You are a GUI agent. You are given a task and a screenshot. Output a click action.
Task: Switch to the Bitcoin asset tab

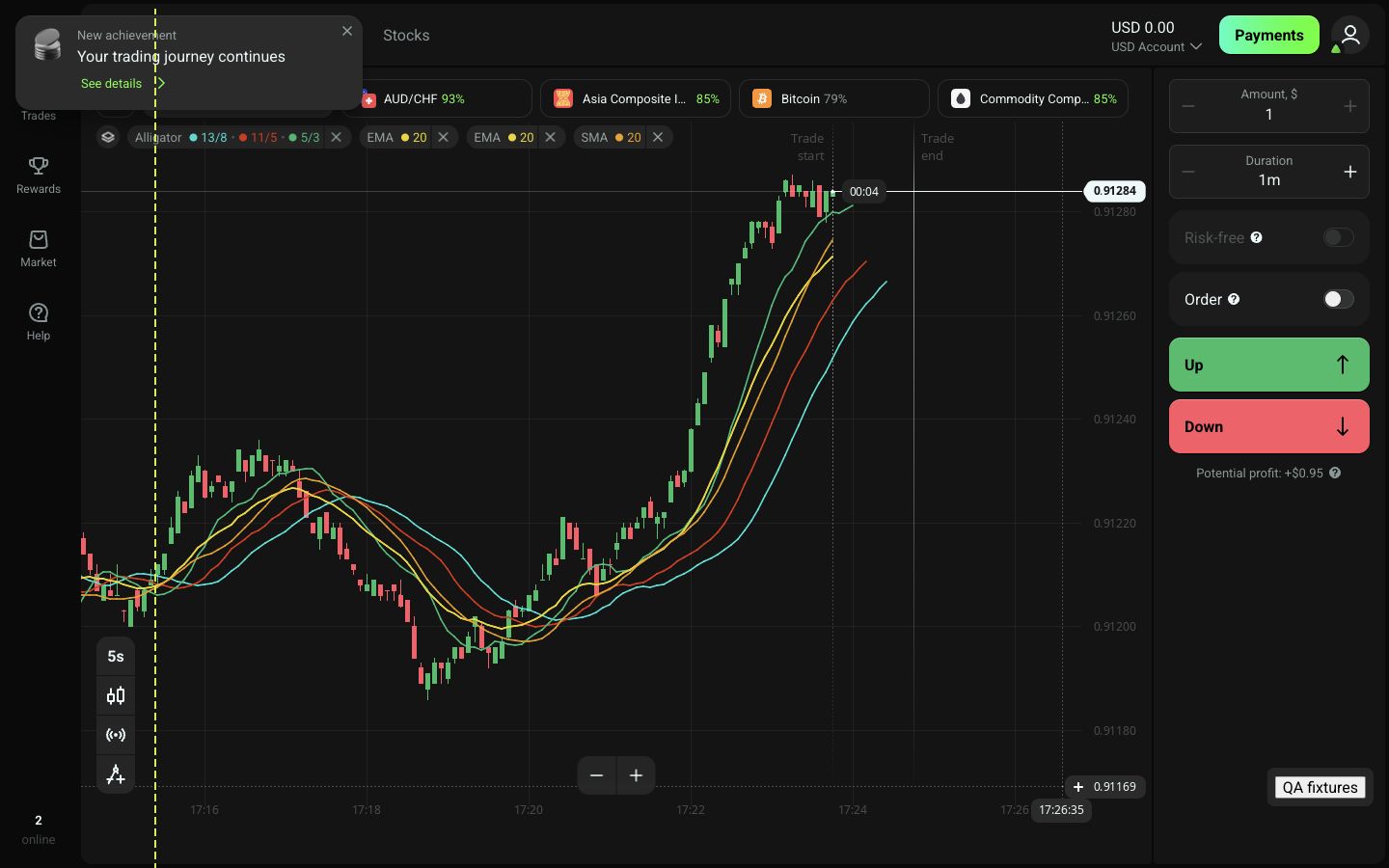point(833,98)
